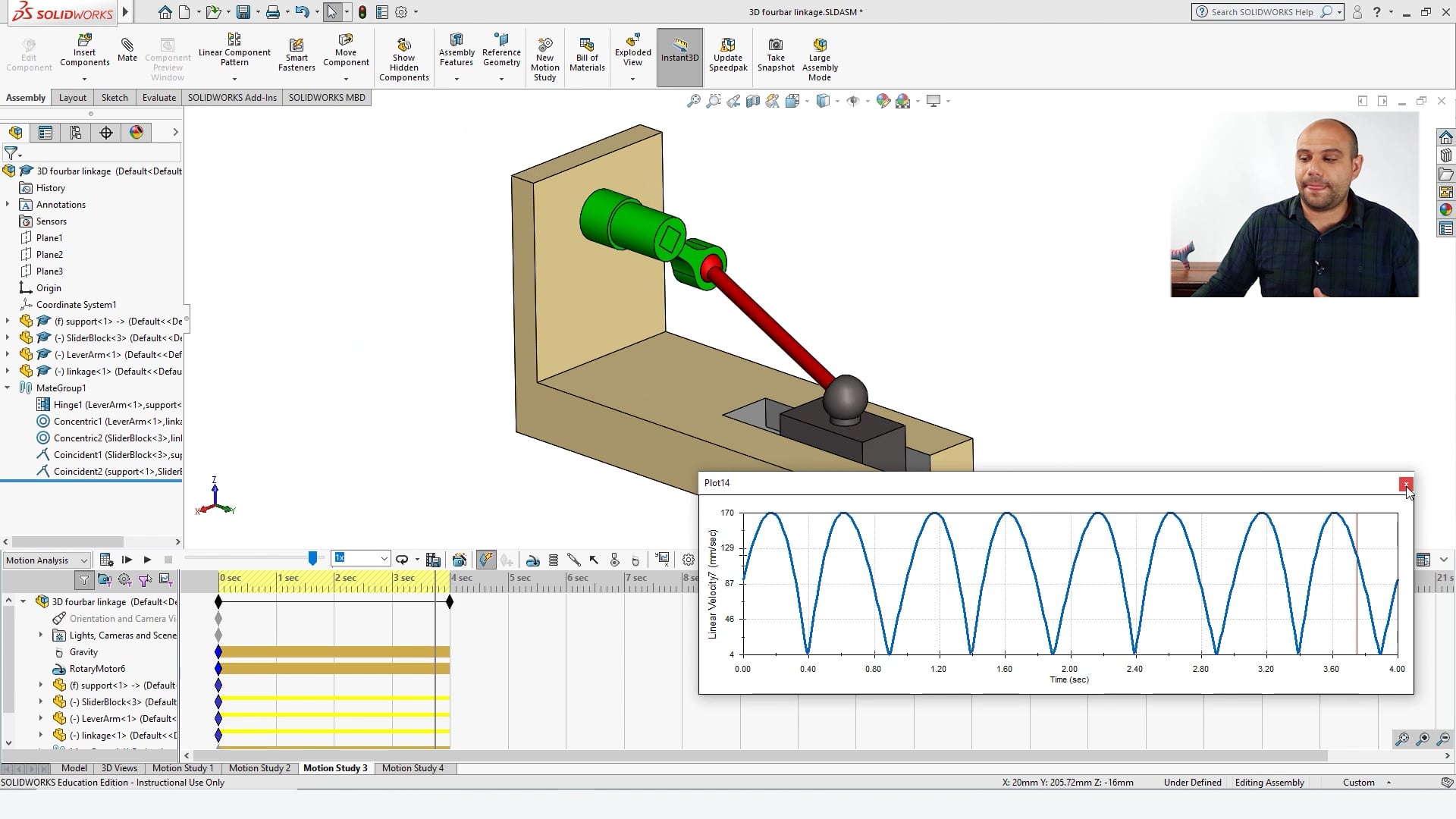Launch the Animation Wizard
Viewport: 1456px width, 819px height.
pyautogui.click(x=459, y=560)
